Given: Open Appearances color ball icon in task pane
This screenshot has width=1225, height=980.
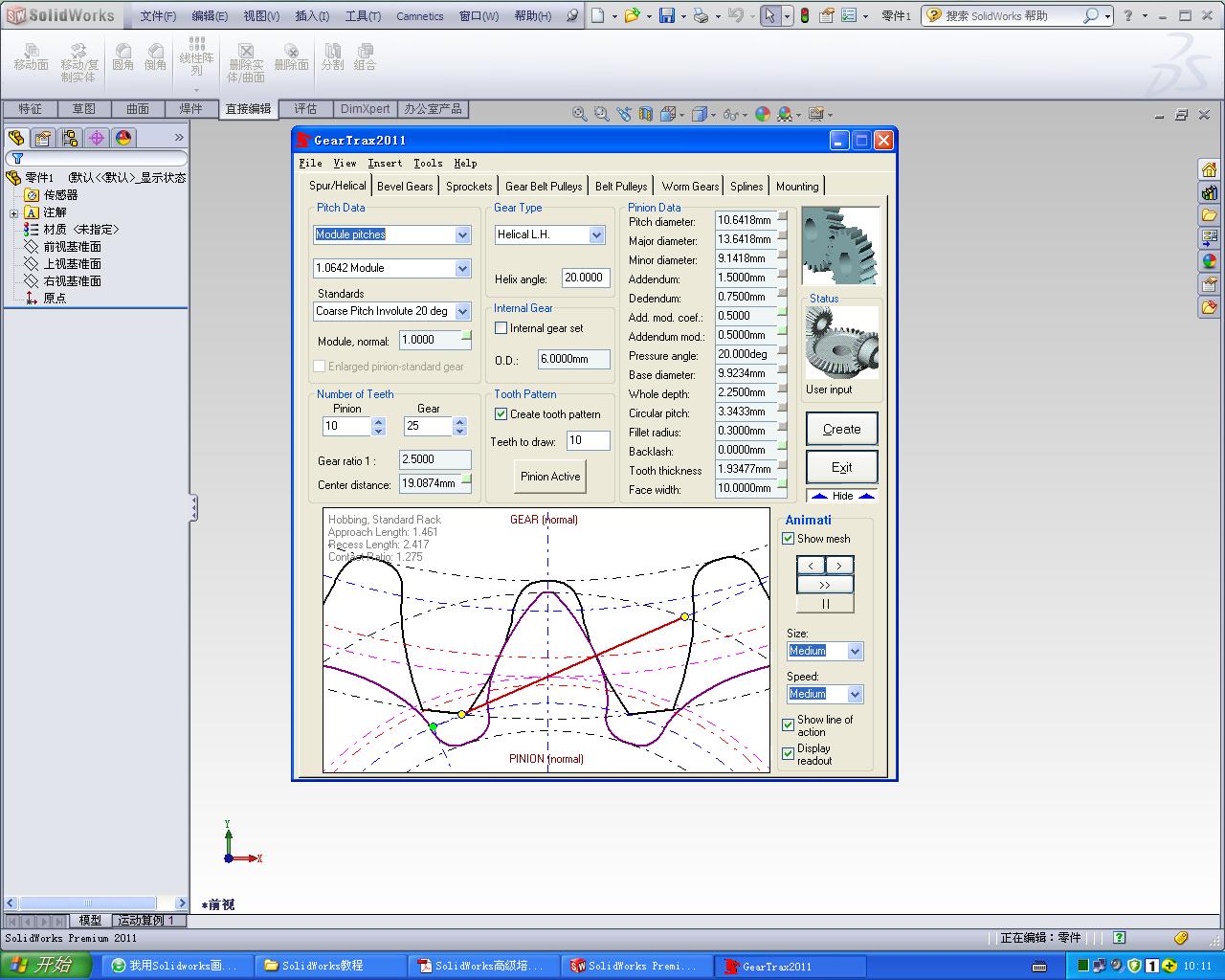Looking at the screenshot, I should (1210, 261).
